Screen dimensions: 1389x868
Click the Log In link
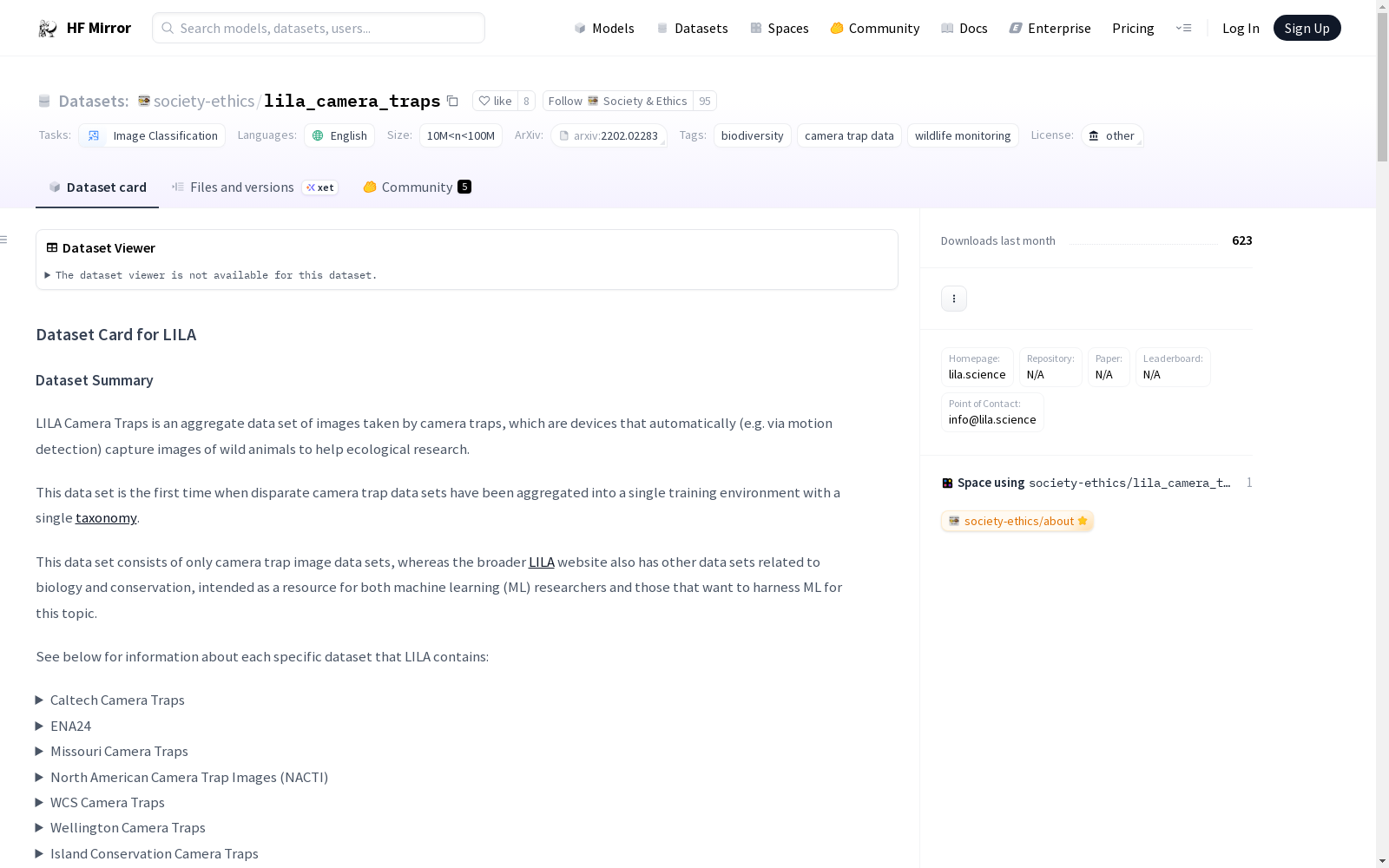pyautogui.click(x=1241, y=28)
